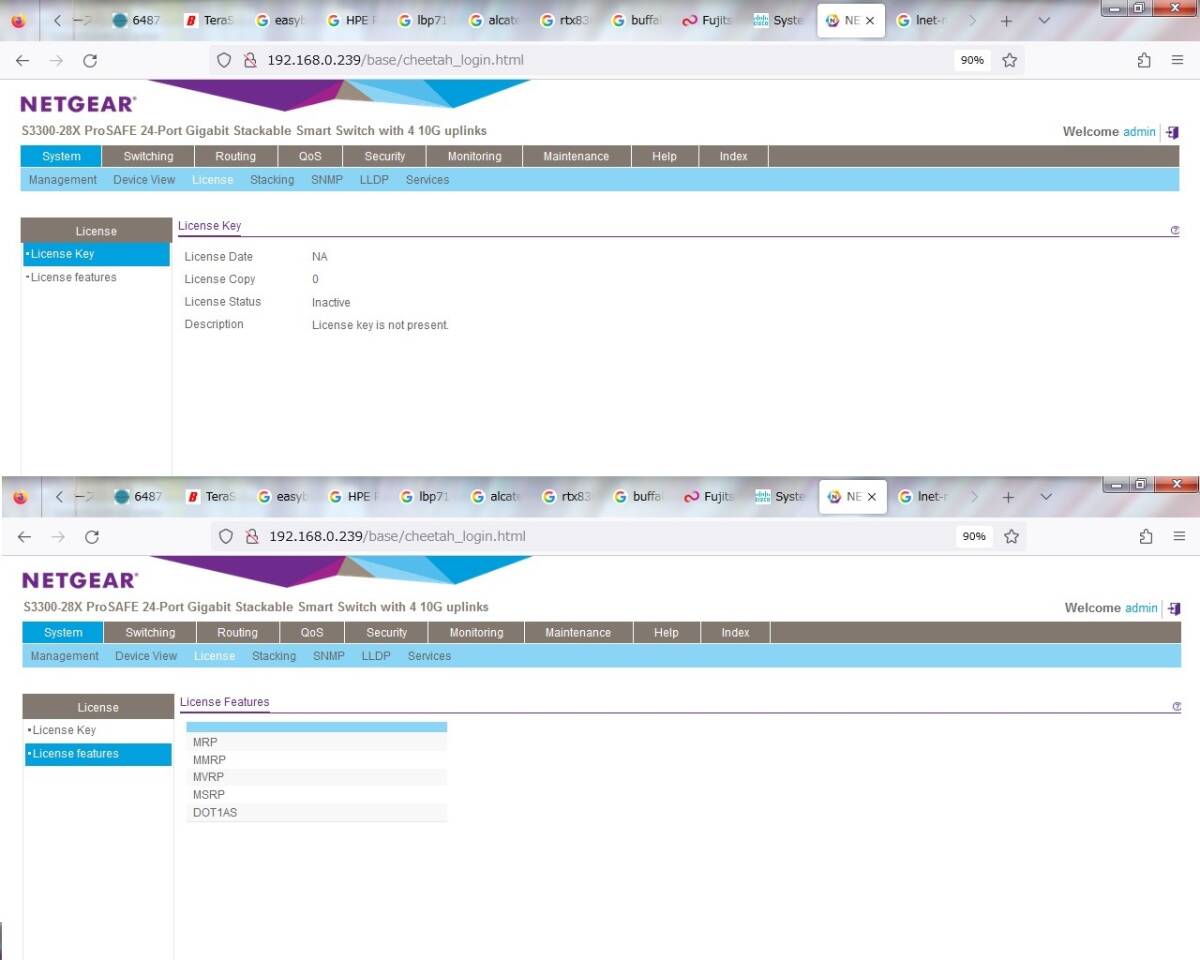1200x960 pixels.
Task: Click tracking shield icon in License Features window
Action: coord(227,536)
